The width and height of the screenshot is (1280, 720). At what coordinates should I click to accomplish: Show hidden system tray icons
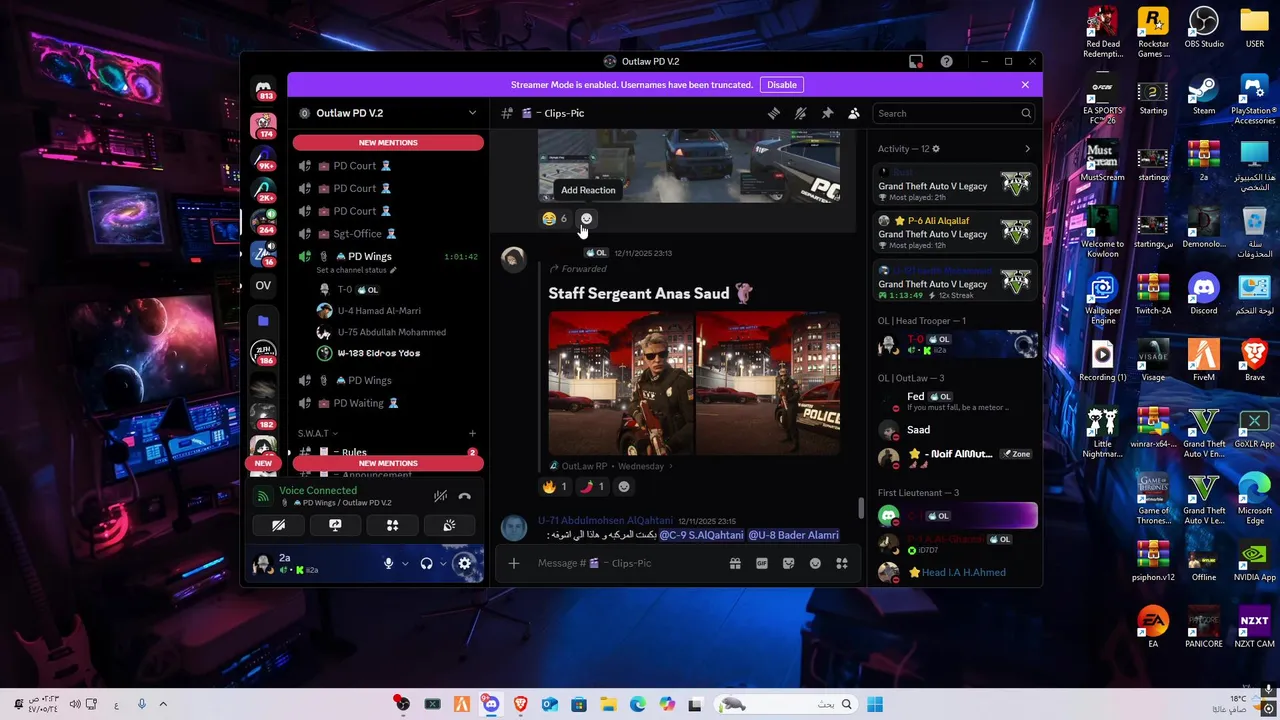(163, 704)
